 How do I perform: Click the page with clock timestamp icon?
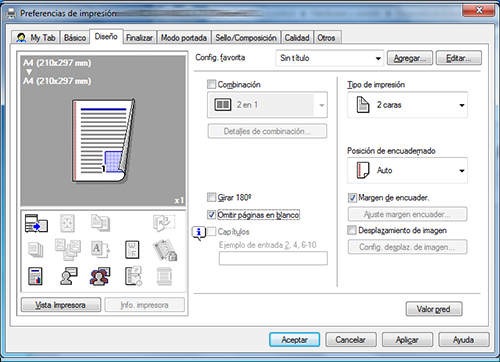tap(133, 276)
